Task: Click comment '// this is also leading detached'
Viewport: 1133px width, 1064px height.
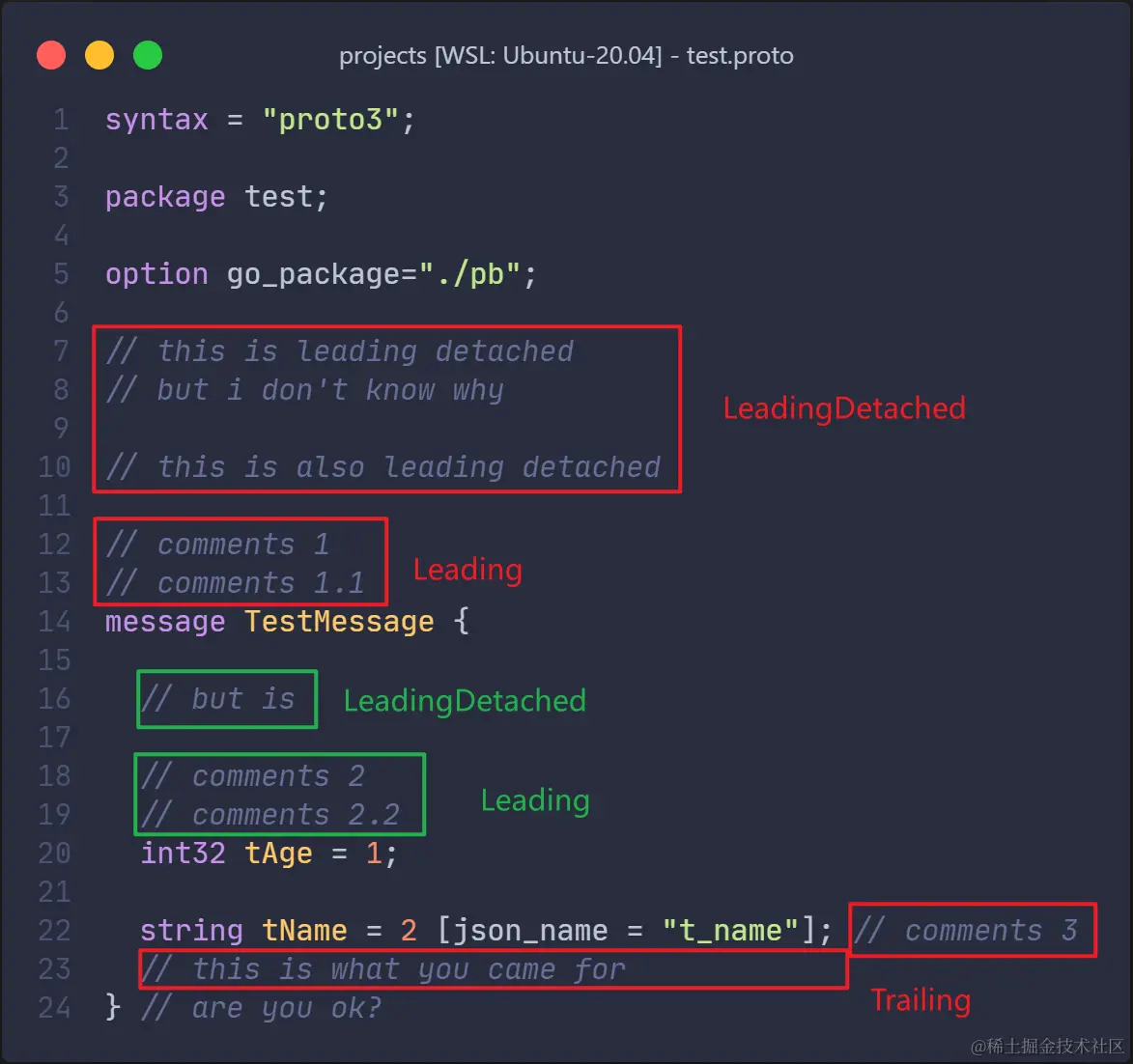Action: 382,467
